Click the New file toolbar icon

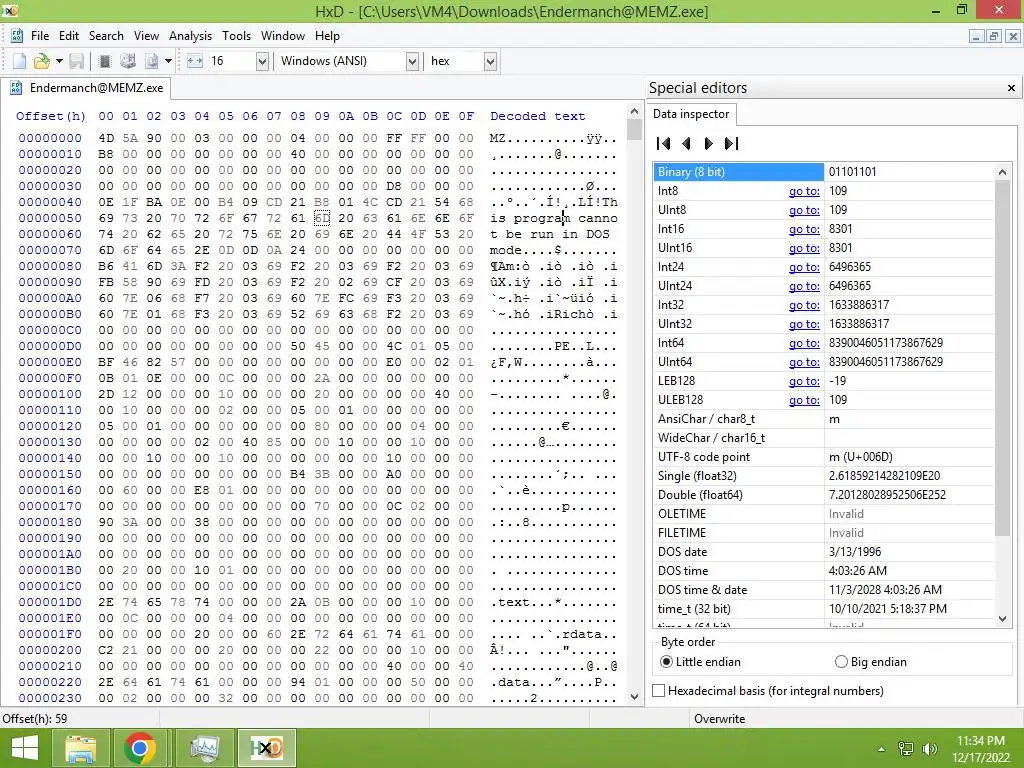(x=20, y=61)
